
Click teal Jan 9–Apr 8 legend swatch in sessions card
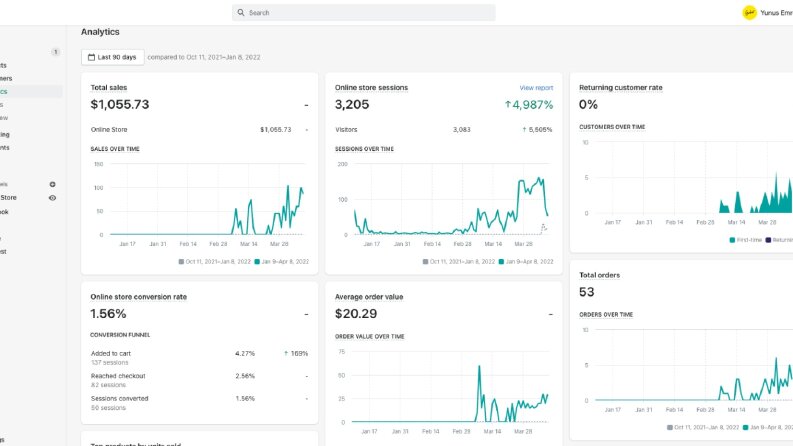[501, 261]
